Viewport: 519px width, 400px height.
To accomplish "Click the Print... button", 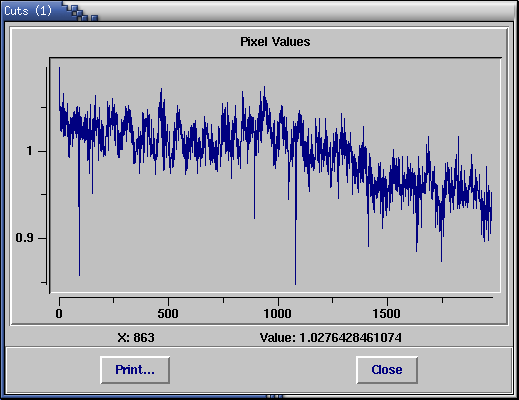I will (x=135, y=370).
